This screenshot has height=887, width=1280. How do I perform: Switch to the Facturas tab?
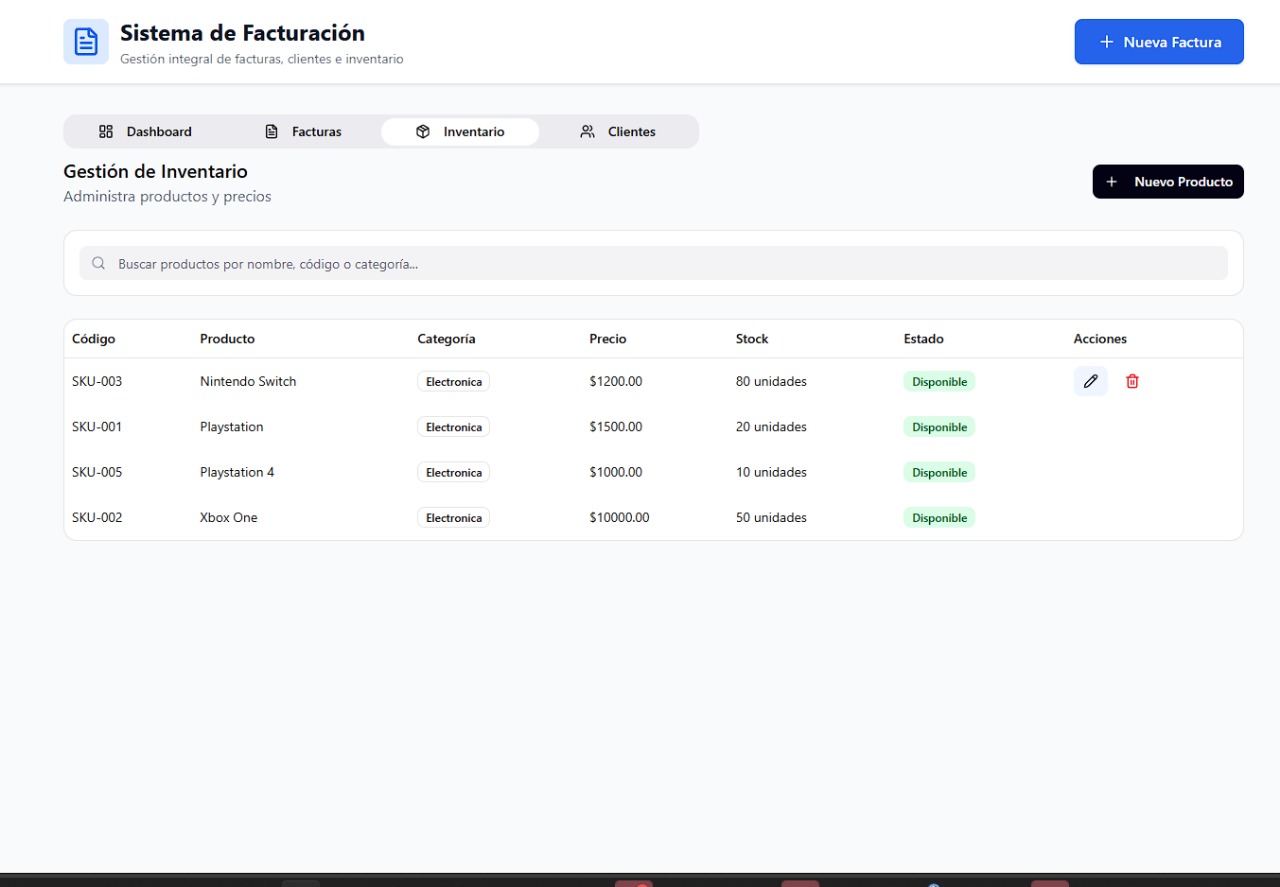[x=303, y=132]
